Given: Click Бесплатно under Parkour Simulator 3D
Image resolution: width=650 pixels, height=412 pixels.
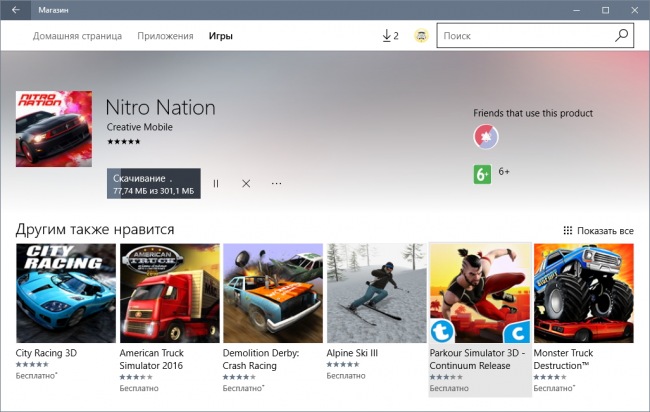Looking at the screenshot, I should (449, 388).
